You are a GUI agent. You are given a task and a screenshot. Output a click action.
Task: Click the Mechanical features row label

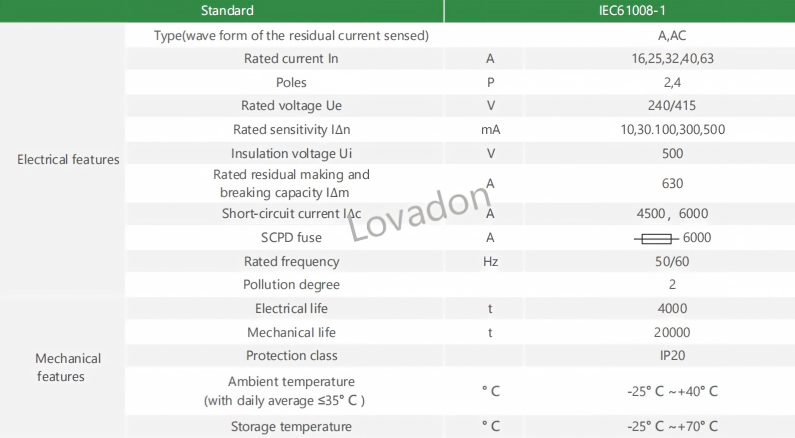[x=68, y=368]
